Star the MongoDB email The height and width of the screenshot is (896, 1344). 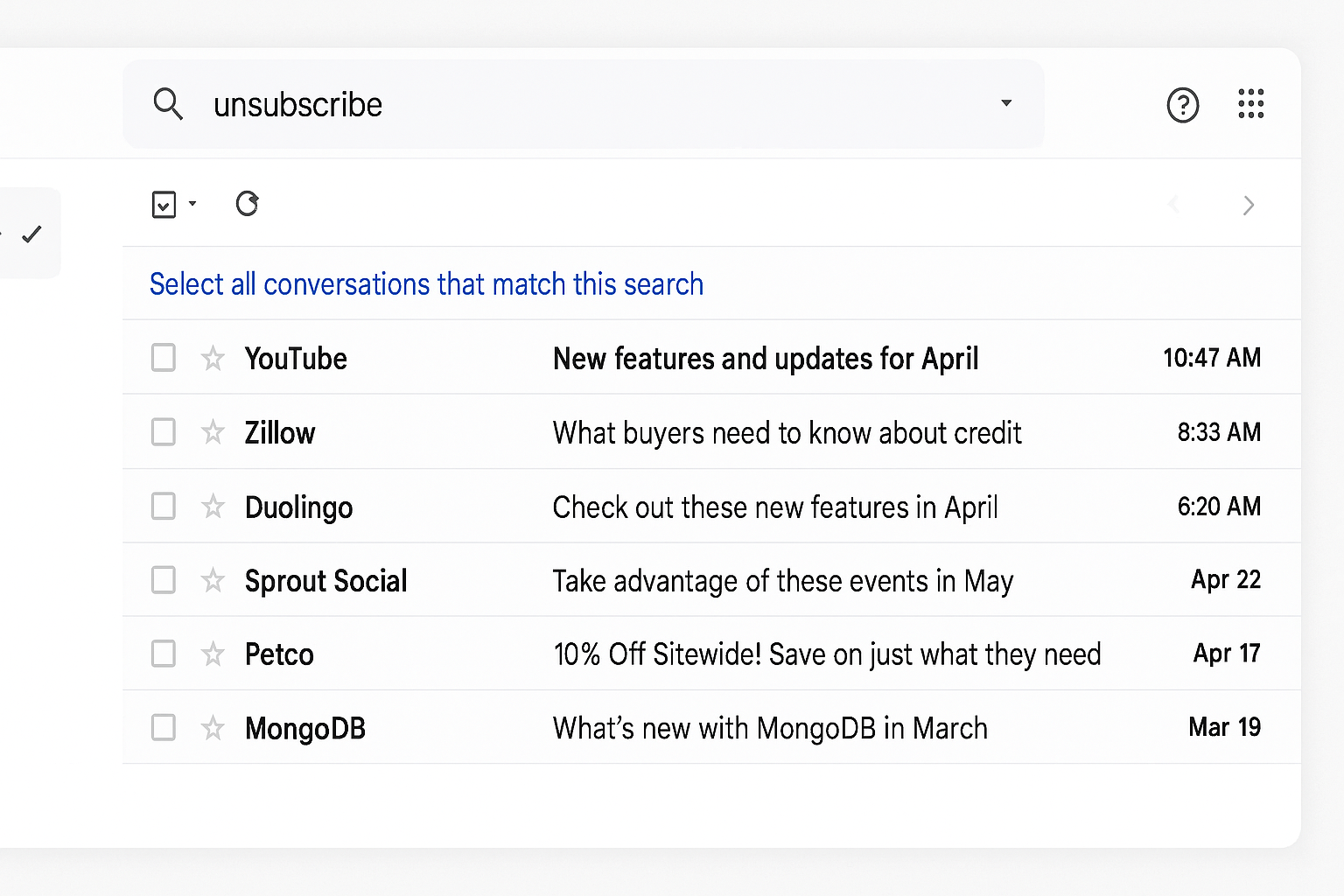(x=213, y=728)
